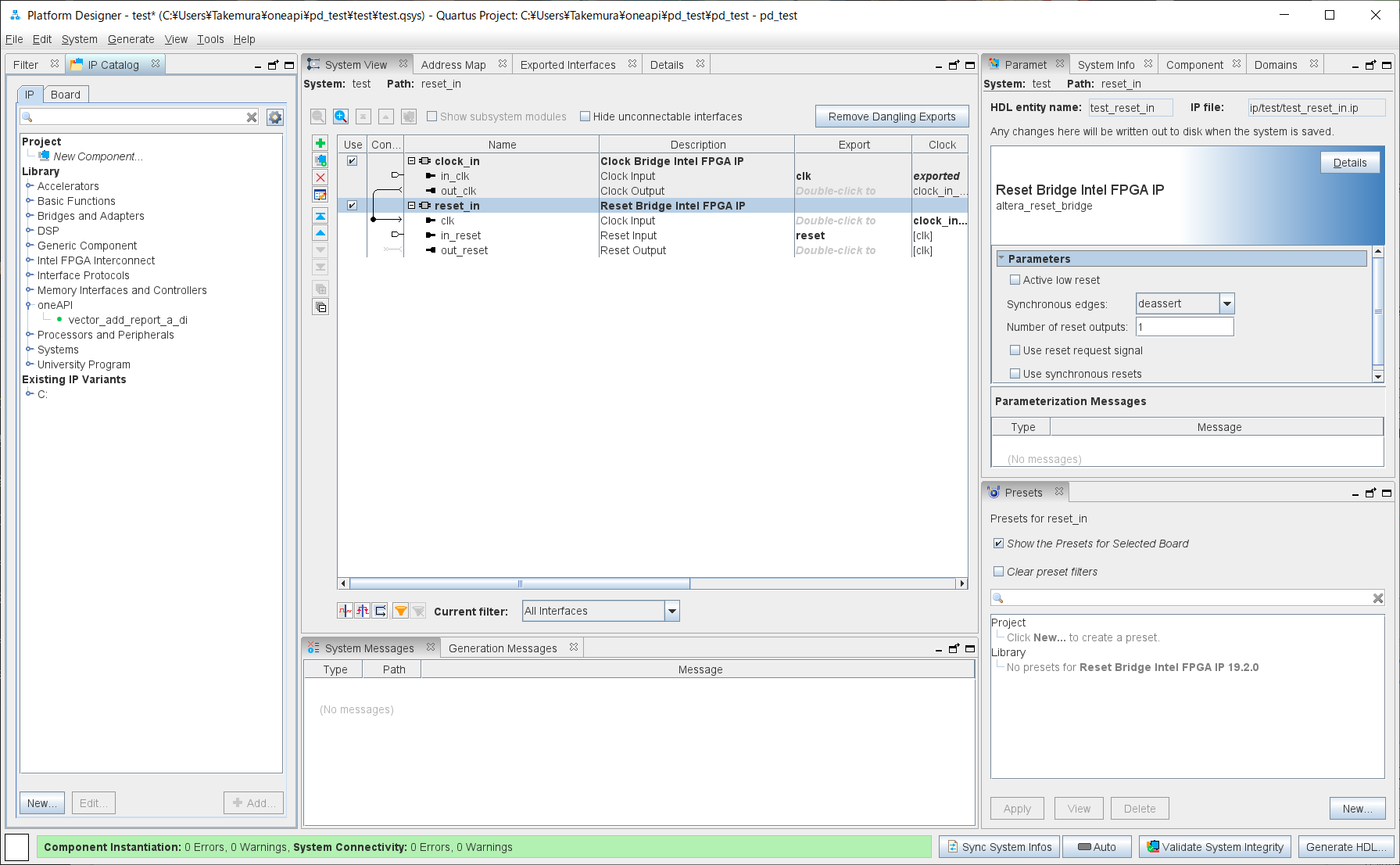Close the System View tab via its X icon
This screenshot has width=1400, height=865.
pyautogui.click(x=403, y=64)
